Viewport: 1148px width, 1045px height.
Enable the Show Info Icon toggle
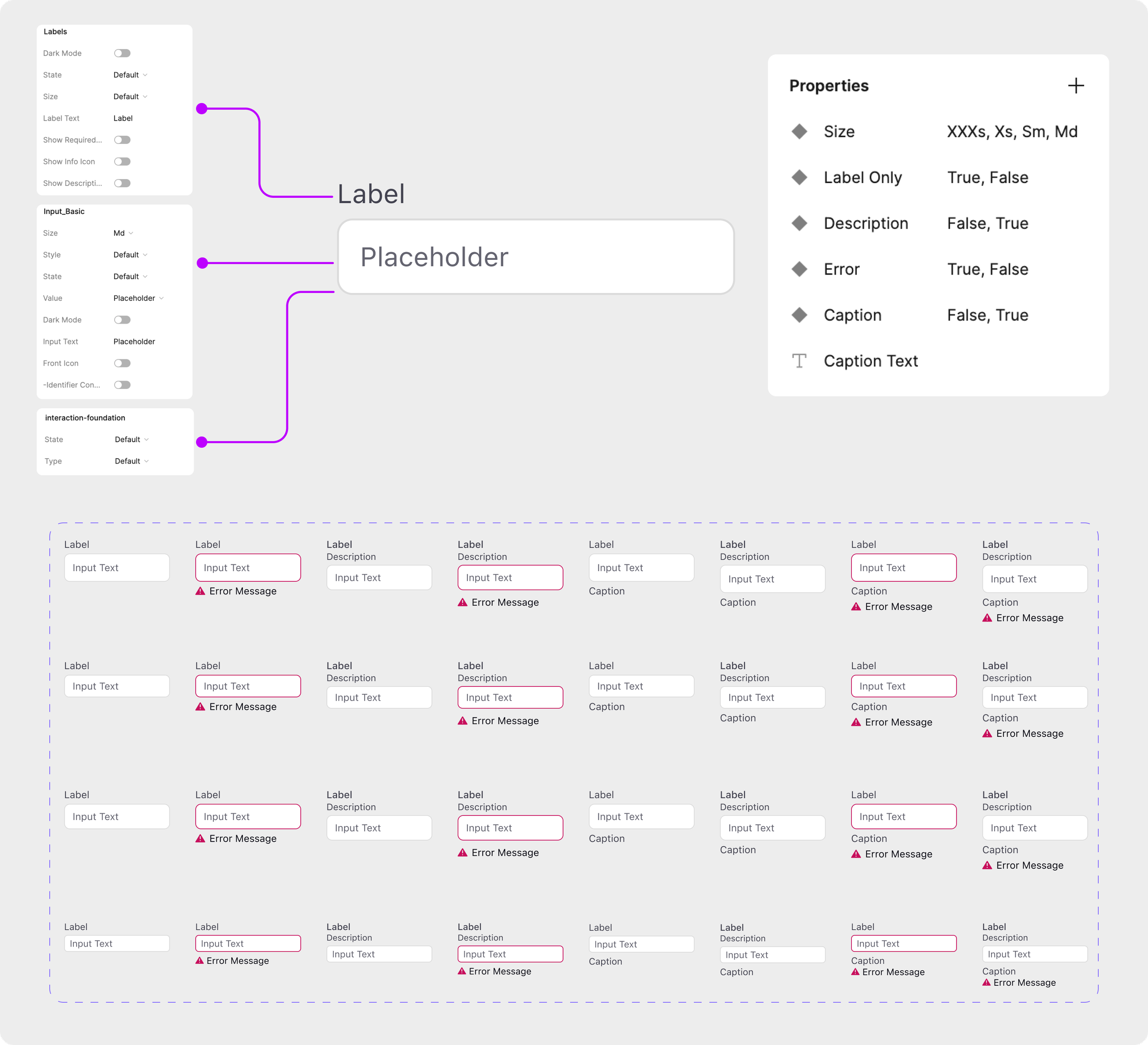pyautogui.click(x=122, y=161)
